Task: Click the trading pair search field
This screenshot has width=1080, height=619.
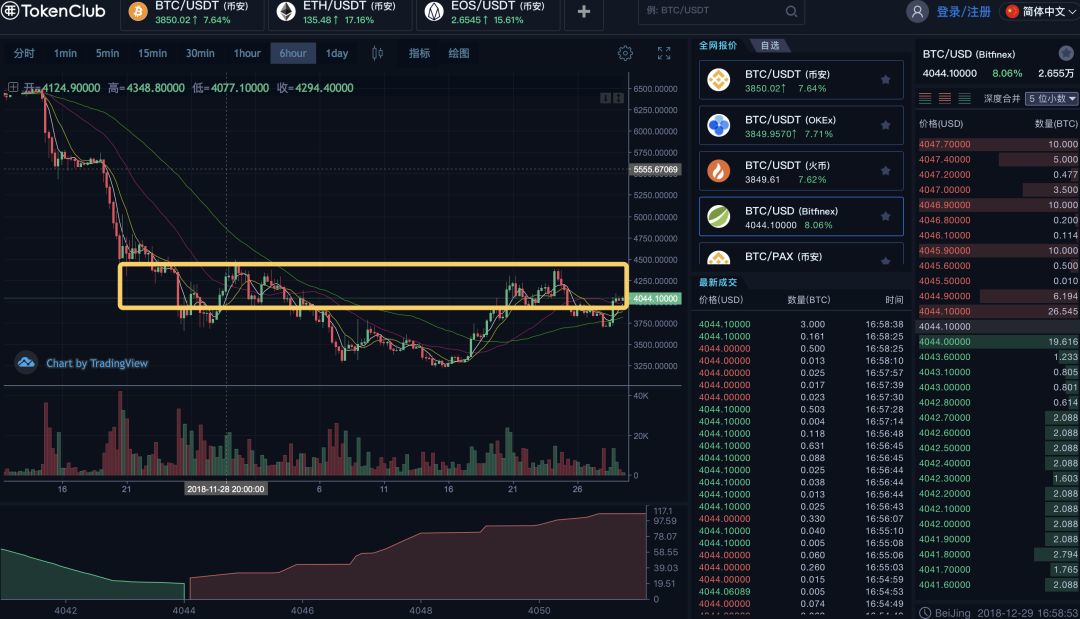Action: (x=722, y=11)
